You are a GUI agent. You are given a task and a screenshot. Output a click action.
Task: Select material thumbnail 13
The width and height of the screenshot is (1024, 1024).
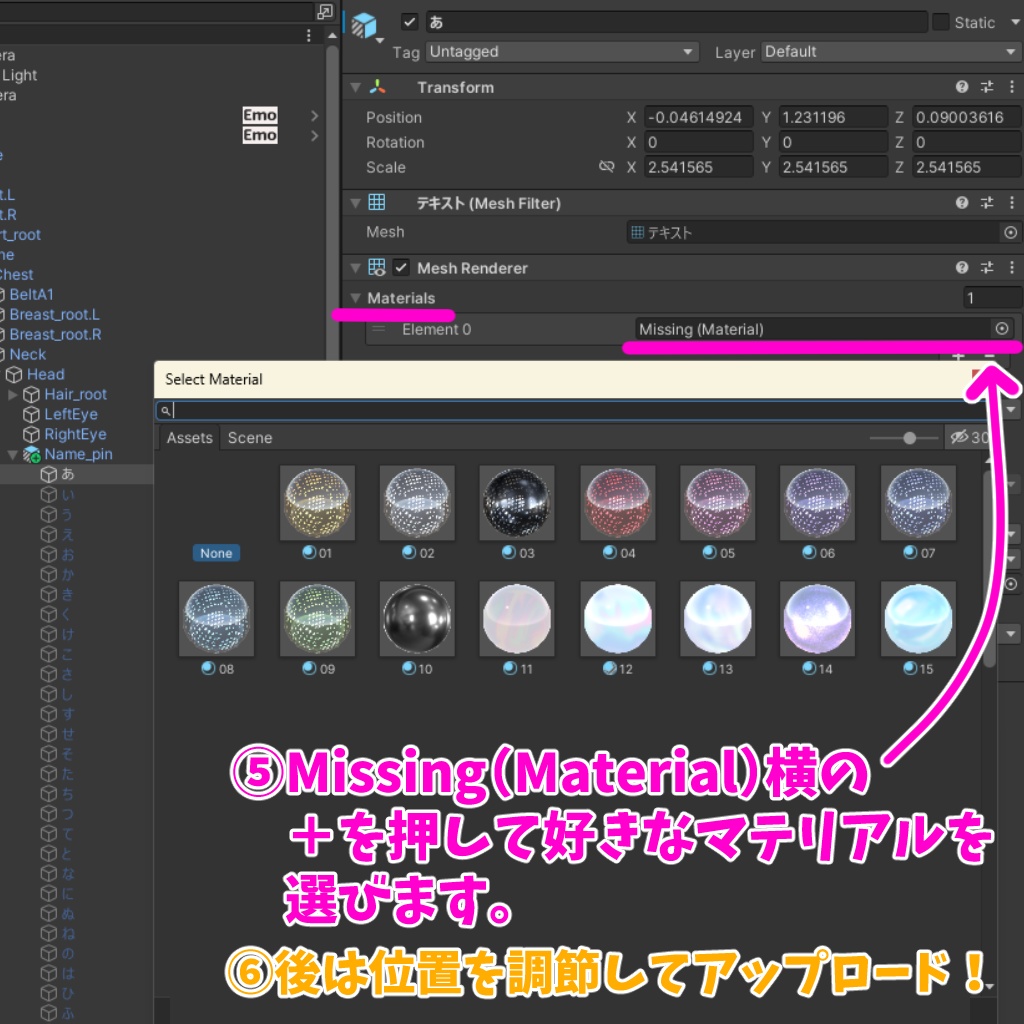(x=718, y=618)
